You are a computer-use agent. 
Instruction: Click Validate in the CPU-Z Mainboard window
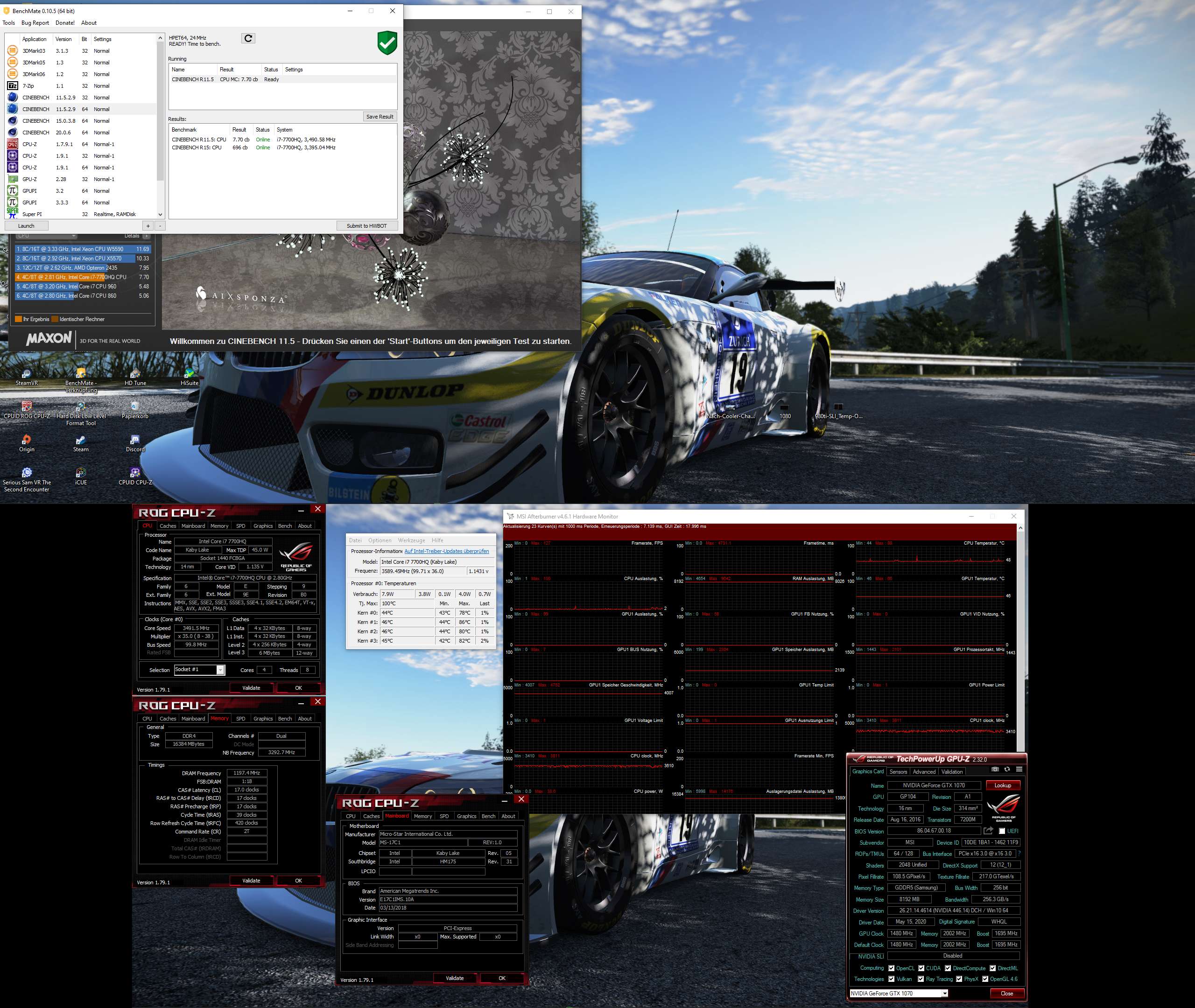tap(455, 978)
